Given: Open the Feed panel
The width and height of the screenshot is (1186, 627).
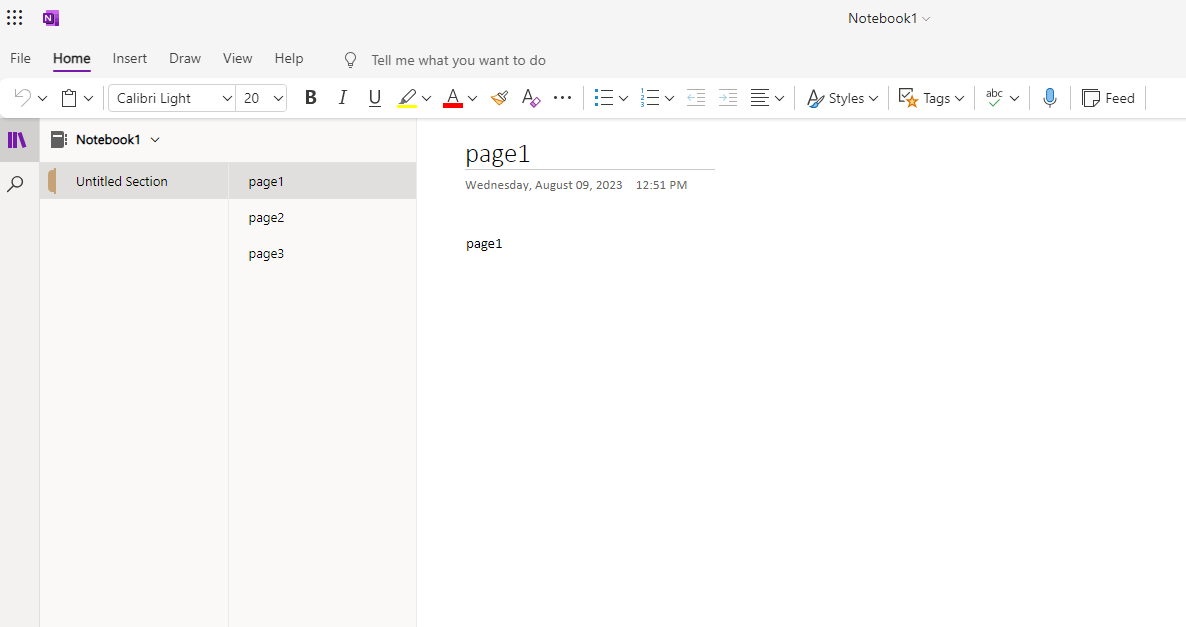Looking at the screenshot, I should coord(1108,97).
